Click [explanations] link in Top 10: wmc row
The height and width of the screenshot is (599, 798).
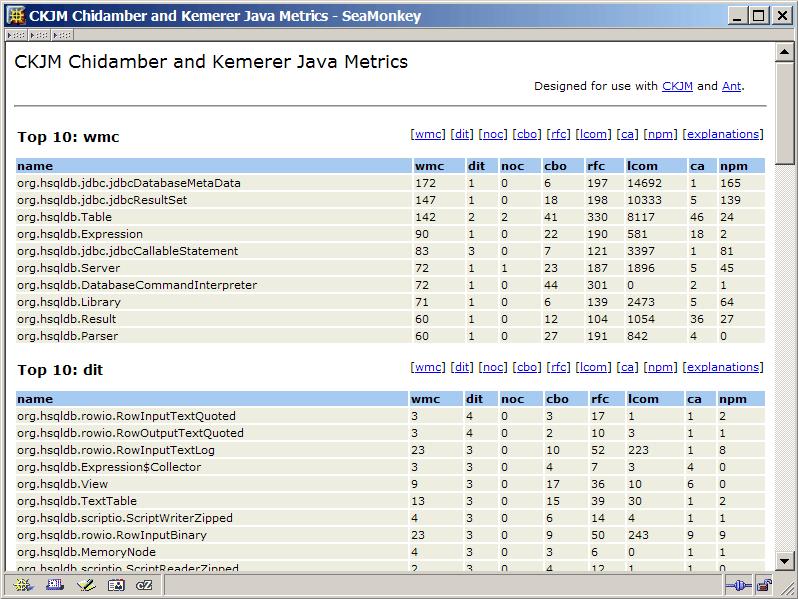pos(723,134)
